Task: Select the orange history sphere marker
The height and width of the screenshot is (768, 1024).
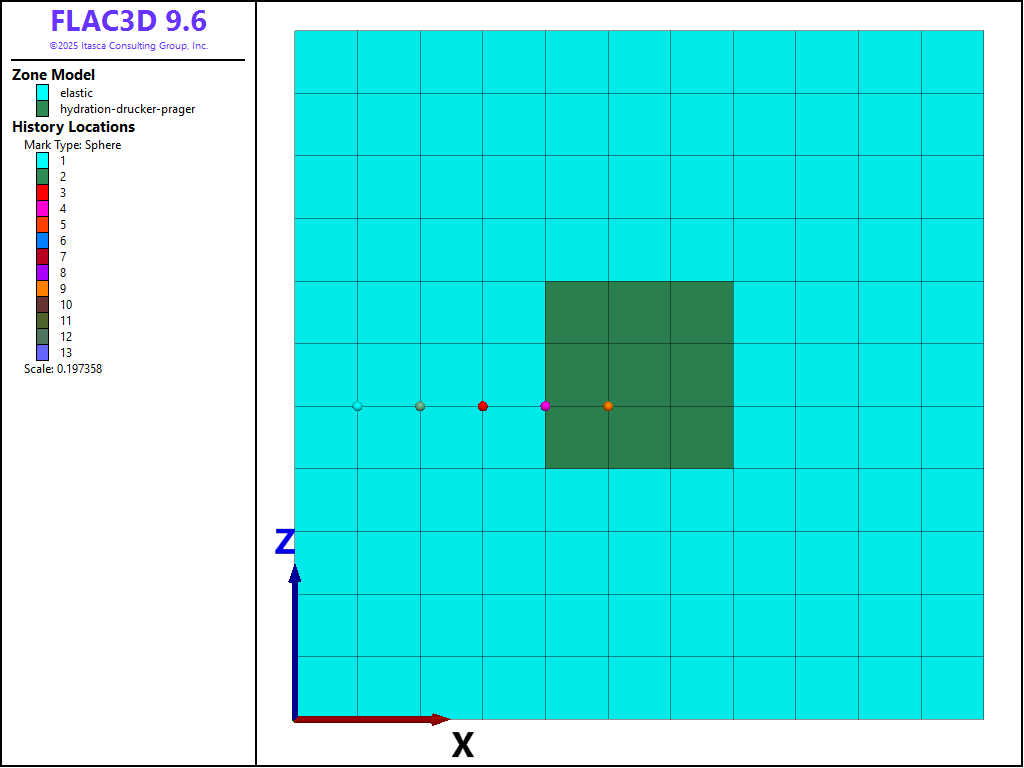Action: [x=608, y=406]
